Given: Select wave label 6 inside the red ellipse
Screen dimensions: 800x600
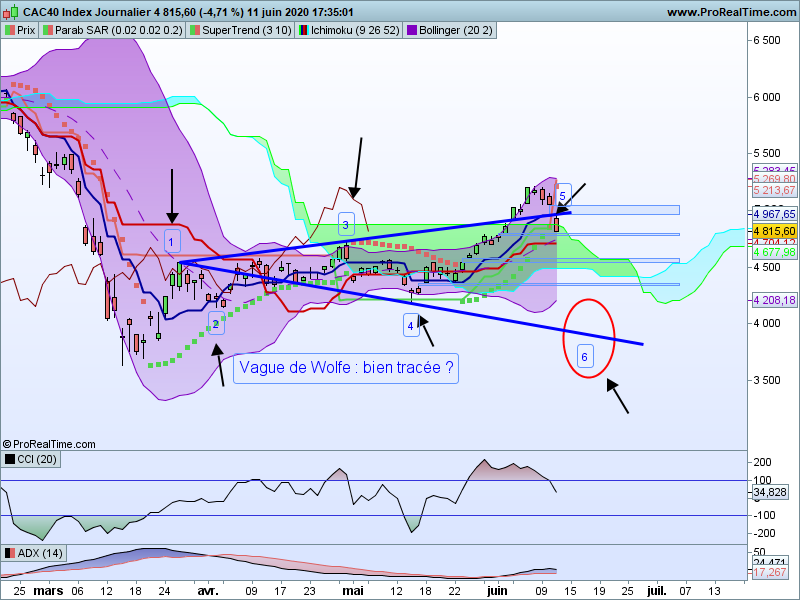Looking at the screenshot, I should pyautogui.click(x=585, y=356).
